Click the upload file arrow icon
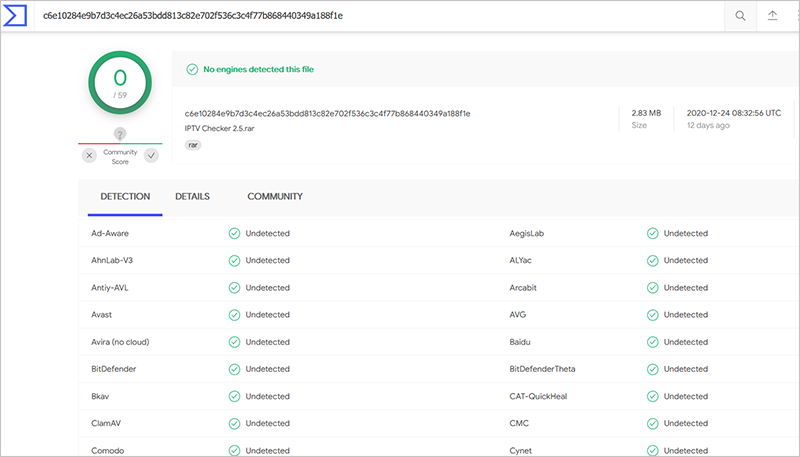Image resolution: width=800 pixels, height=457 pixels. point(772,16)
